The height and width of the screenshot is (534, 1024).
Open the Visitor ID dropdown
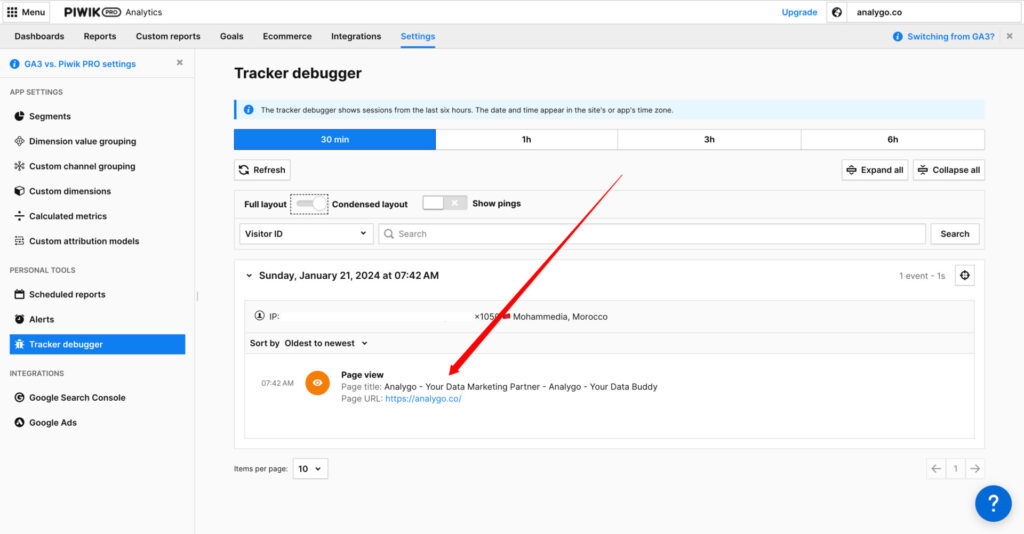306,234
